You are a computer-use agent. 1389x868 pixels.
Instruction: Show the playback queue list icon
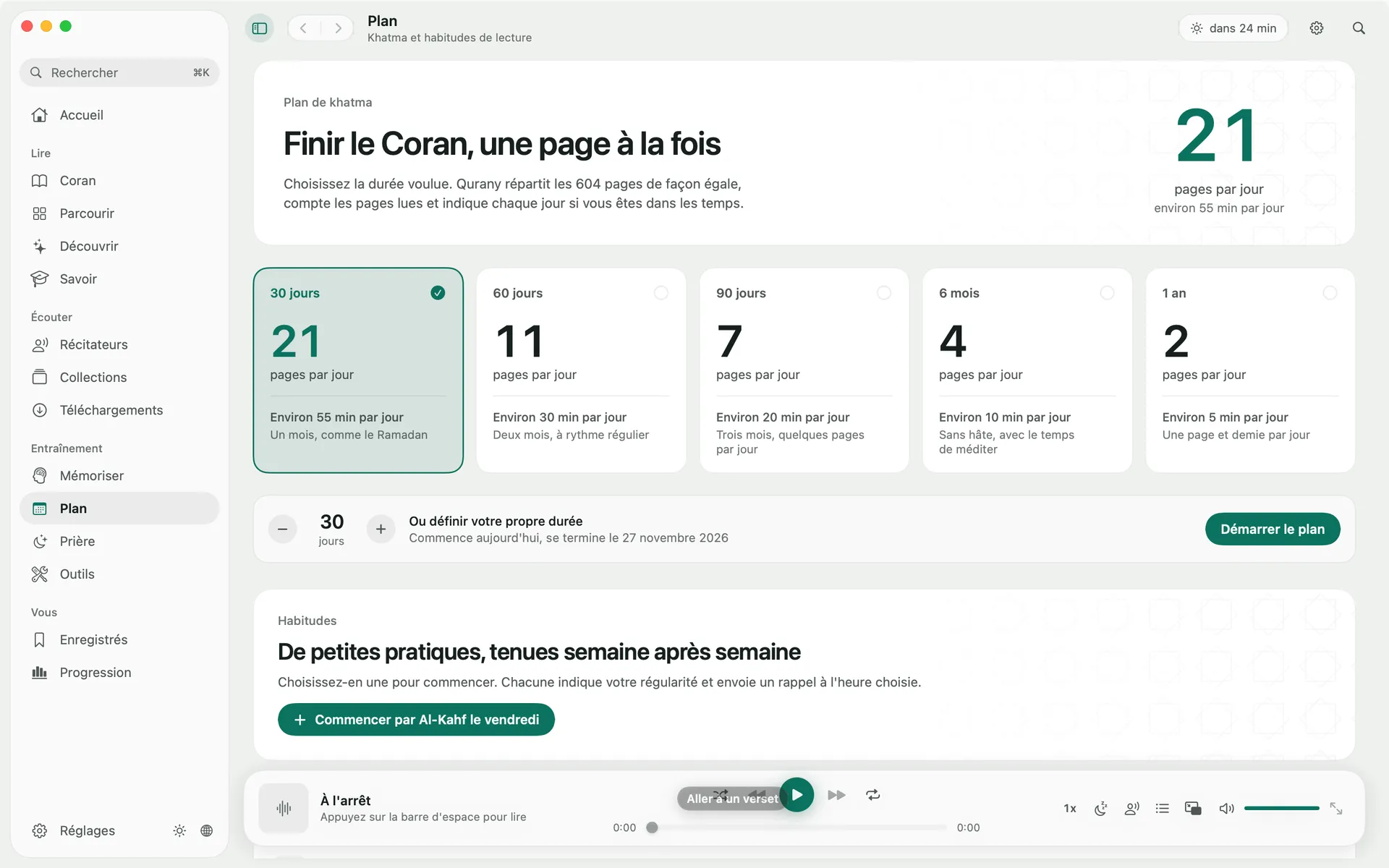point(1163,808)
